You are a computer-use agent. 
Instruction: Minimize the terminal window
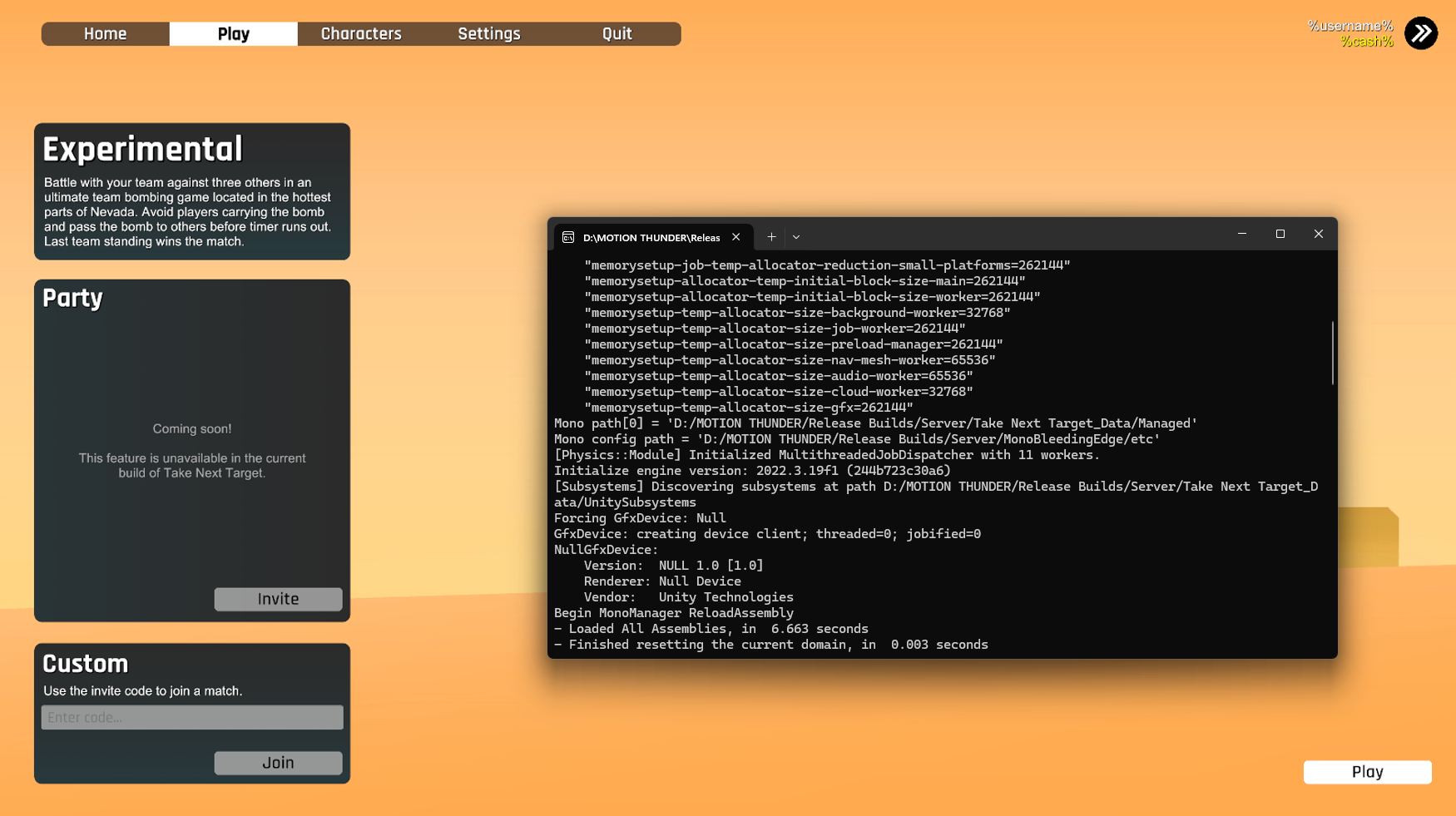(1241, 235)
